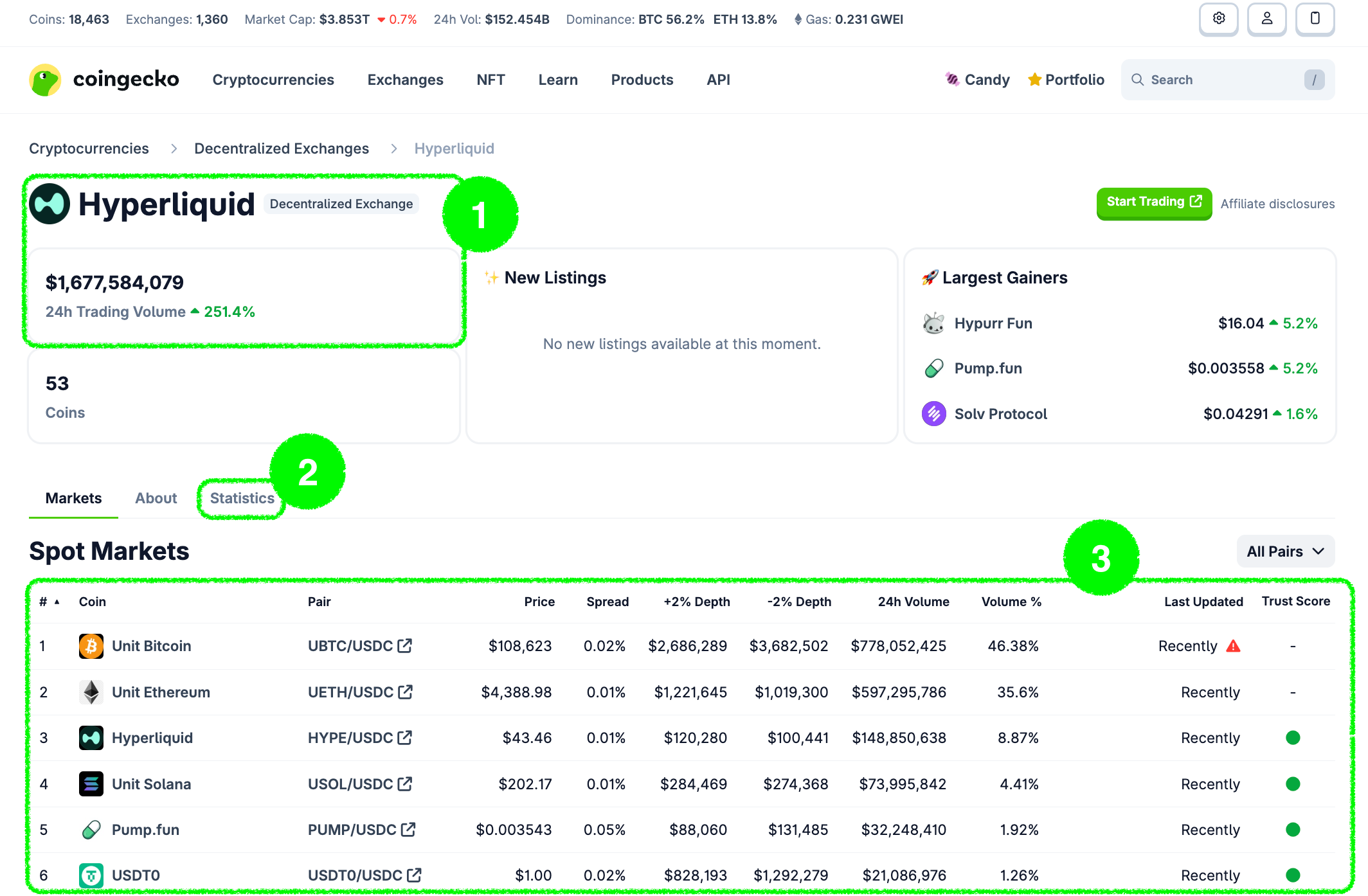Image resolution: width=1368 pixels, height=896 pixels.
Task: Click the Unit Solana coin icon
Action: 91,784
